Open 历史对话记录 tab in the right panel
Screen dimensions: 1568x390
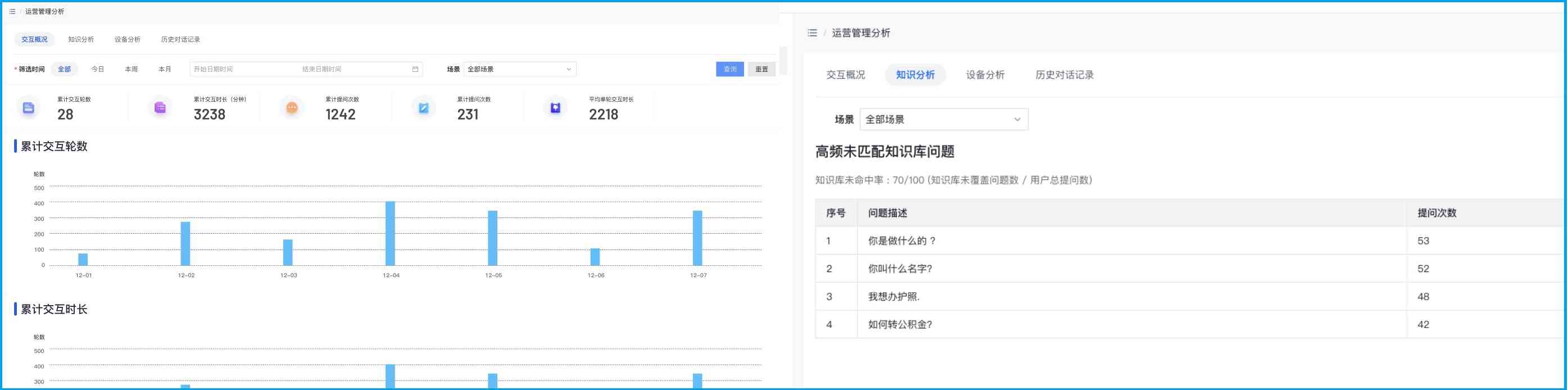[x=1064, y=75]
